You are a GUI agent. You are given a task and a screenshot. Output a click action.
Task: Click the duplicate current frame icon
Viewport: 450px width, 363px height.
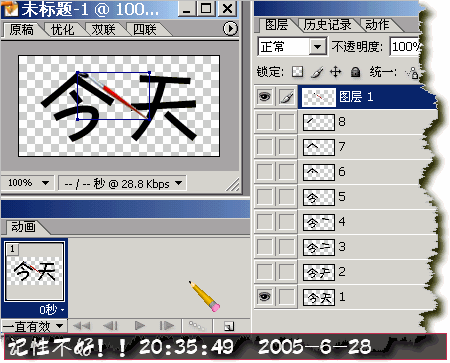click(229, 326)
